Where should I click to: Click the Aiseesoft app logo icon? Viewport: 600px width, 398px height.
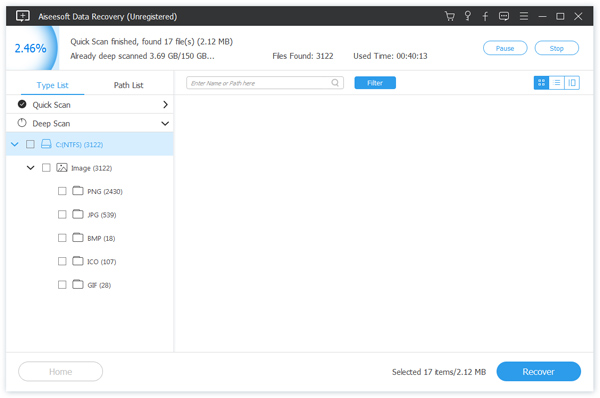23,16
